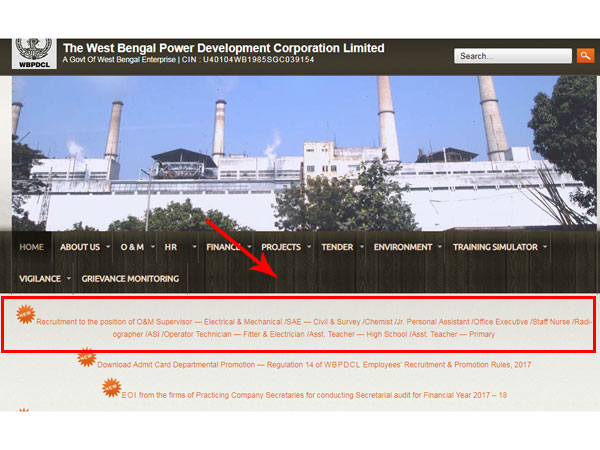Expand the HR dropdown arrow
Image resolution: width=600 pixels, height=450 pixels.
tap(194, 247)
